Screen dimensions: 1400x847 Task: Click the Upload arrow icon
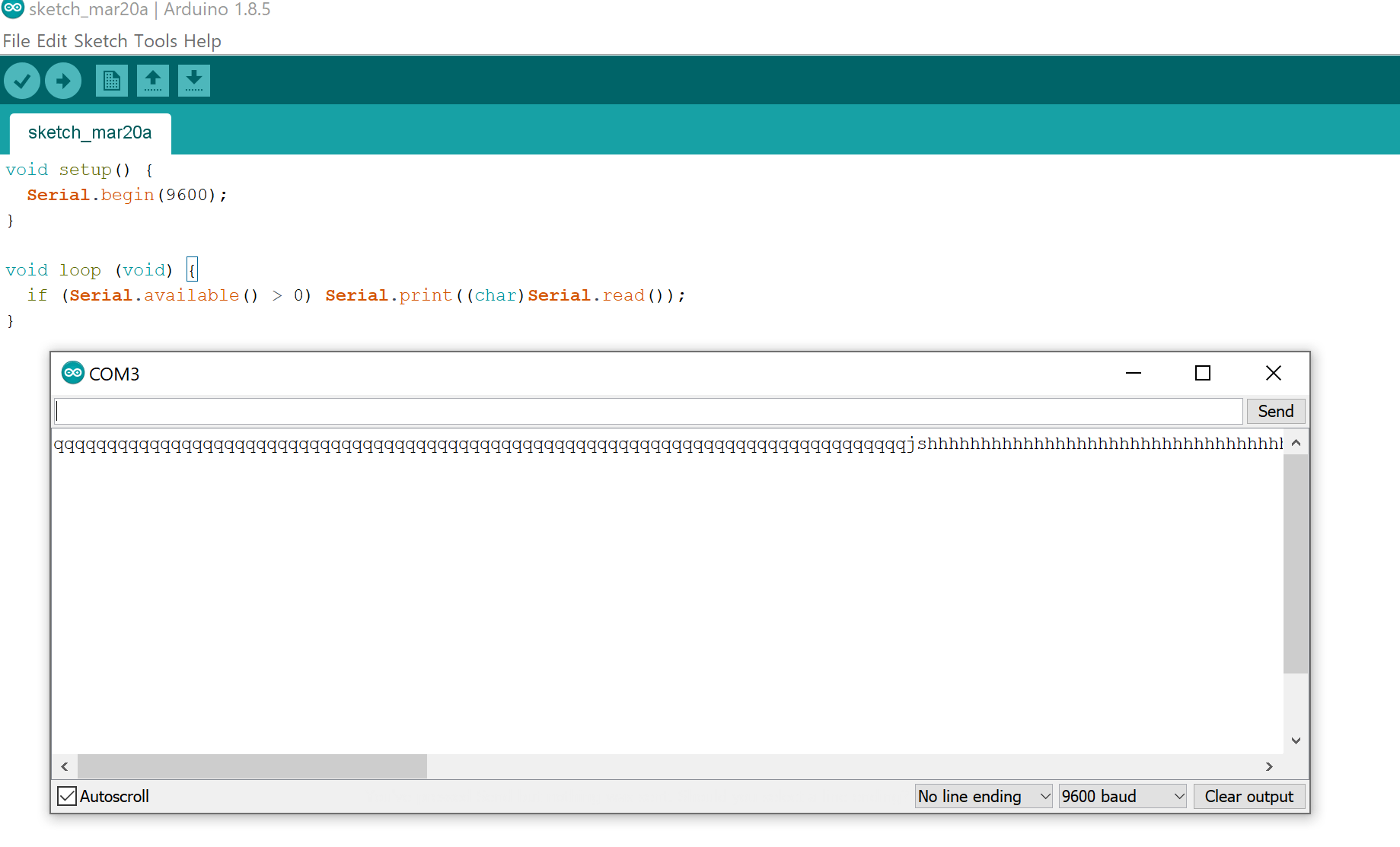click(63, 81)
